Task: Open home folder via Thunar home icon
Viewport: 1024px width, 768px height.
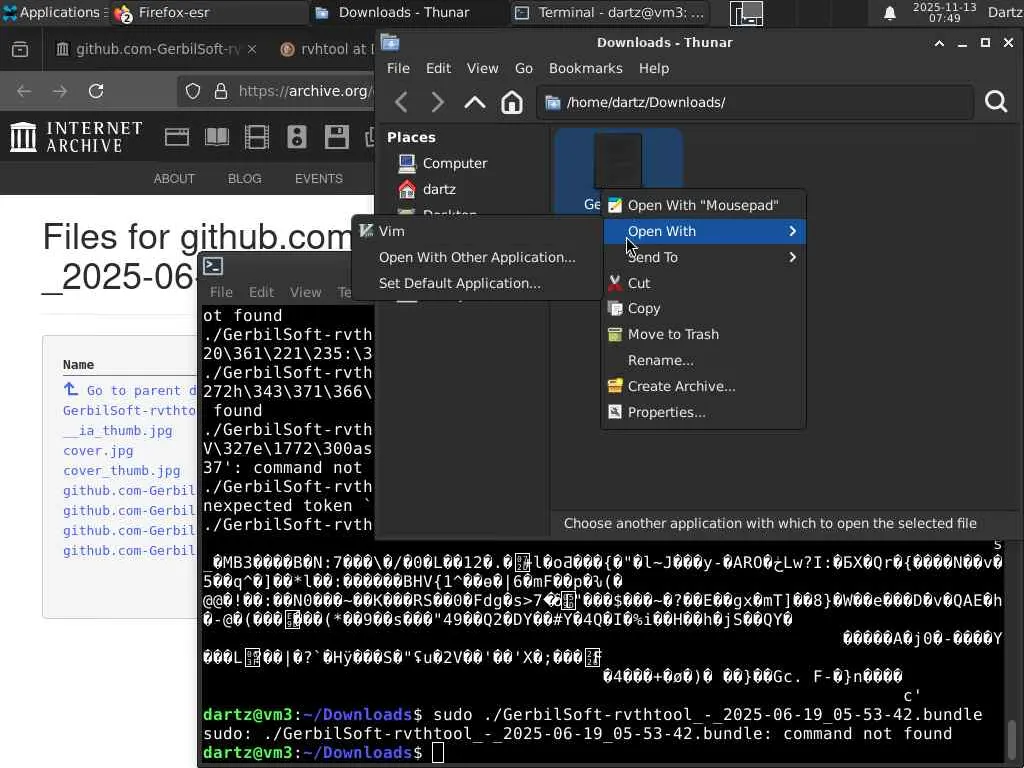Action: (511, 103)
